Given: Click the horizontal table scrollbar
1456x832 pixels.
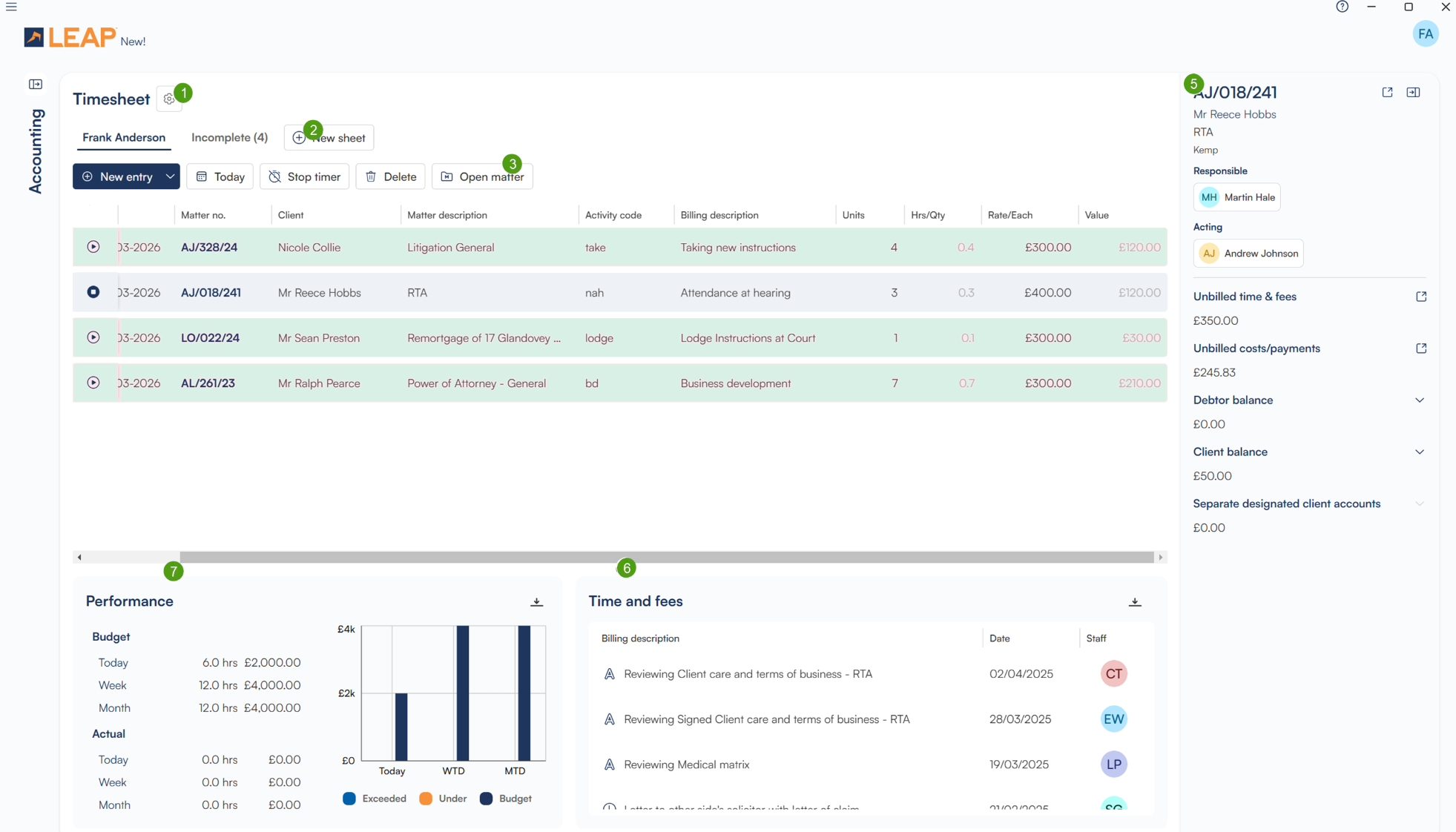Looking at the screenshot, I should (666, 557).
